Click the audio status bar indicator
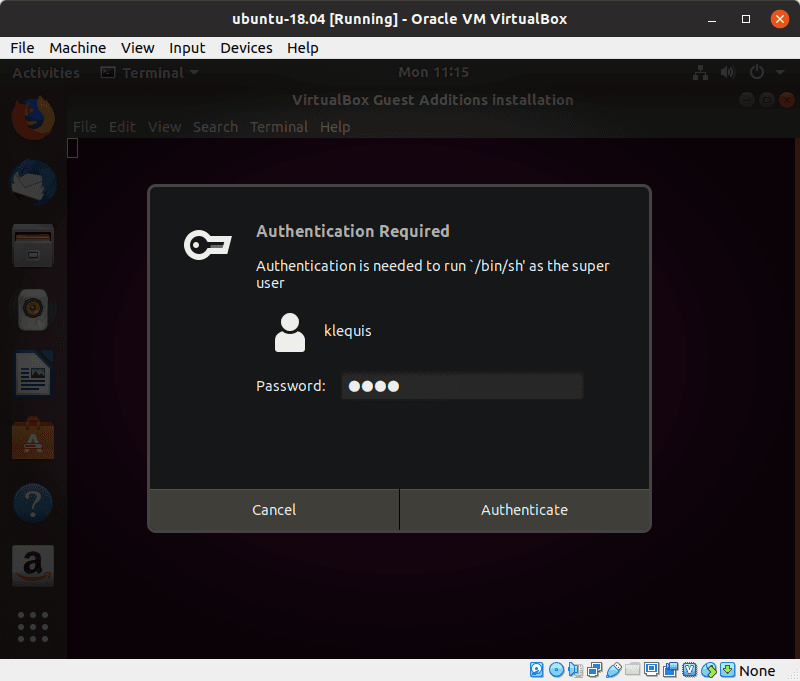800x681 pixels. click(575, 670)
